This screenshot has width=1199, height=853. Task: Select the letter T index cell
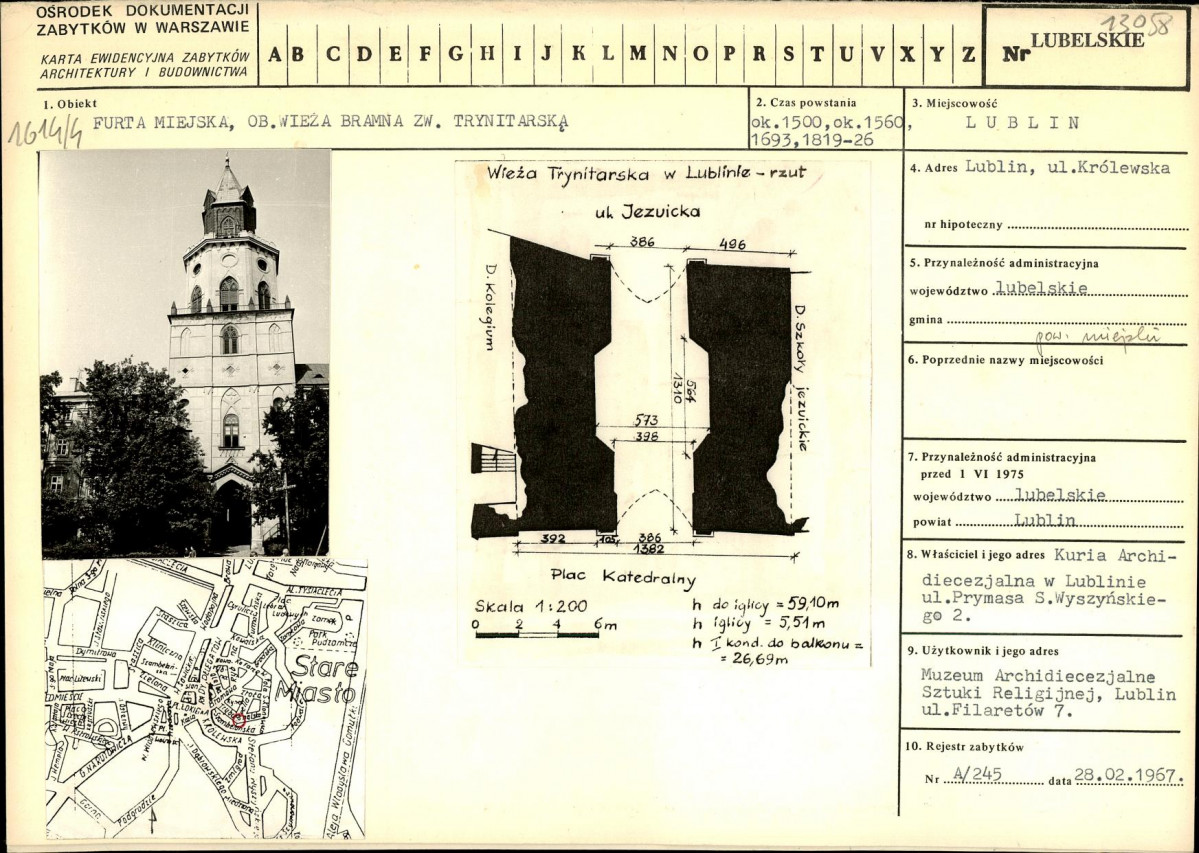(x=817, y=54)
